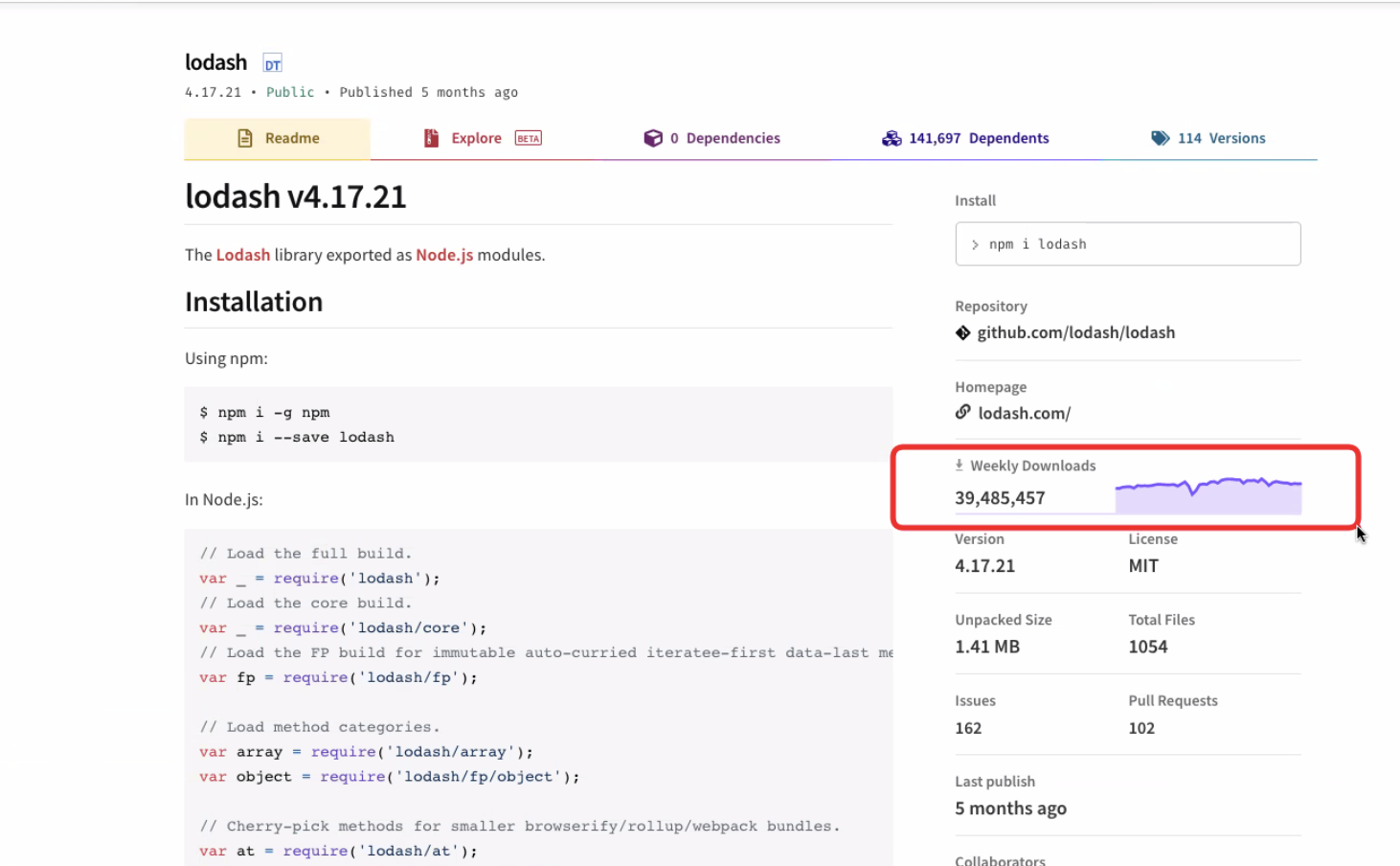Click the Versions tags icon
This screenshot has width=1400, height=866.
(x=1161, y=139)
